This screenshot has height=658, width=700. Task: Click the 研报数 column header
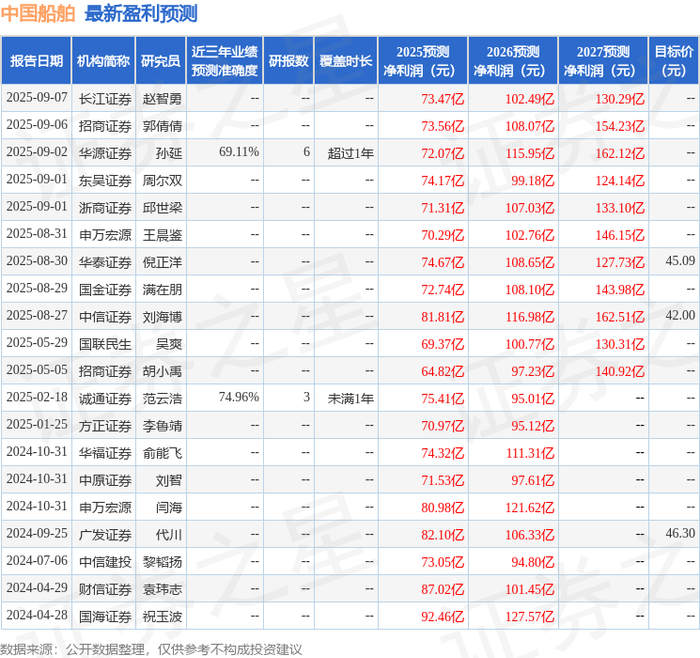coord(288,61)
